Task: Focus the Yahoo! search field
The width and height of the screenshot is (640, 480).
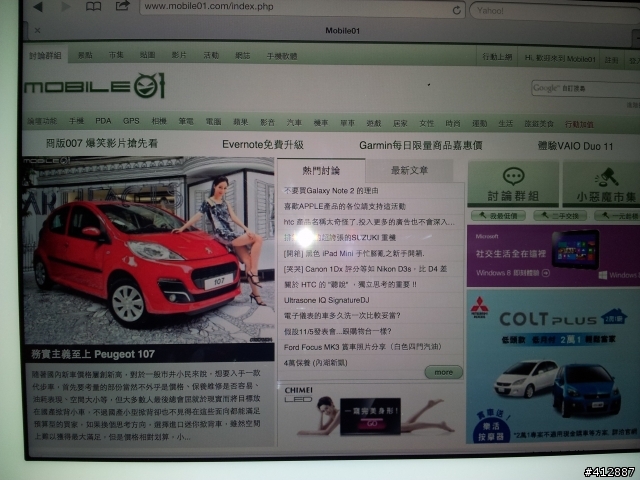Action: point(555,11)
